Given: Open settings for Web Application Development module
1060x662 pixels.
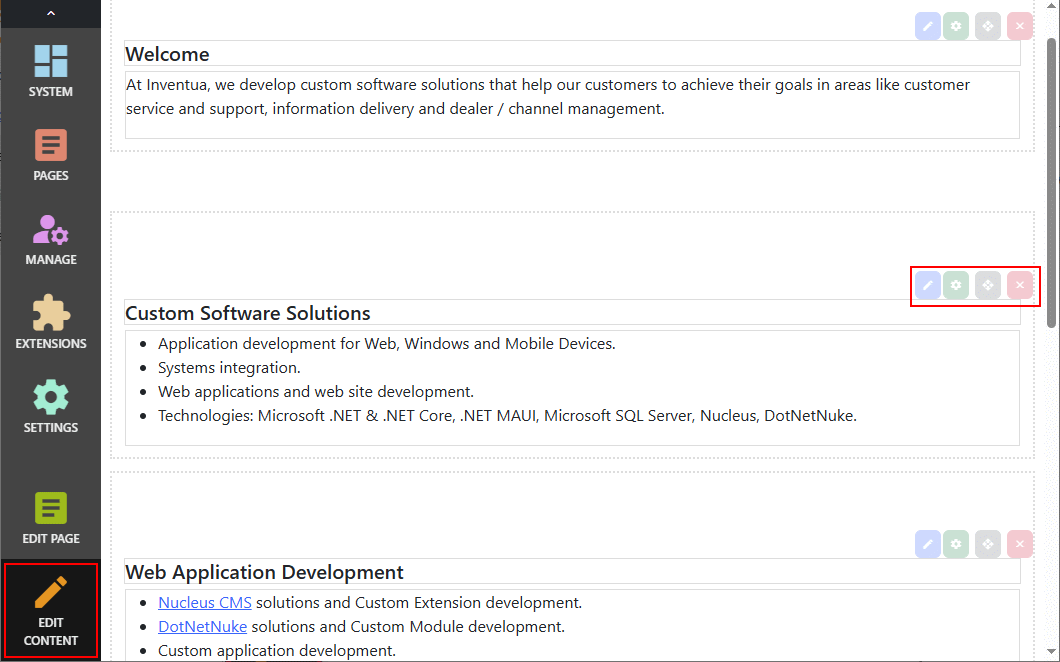Looking at the screenshot, I should click(957, 544).
